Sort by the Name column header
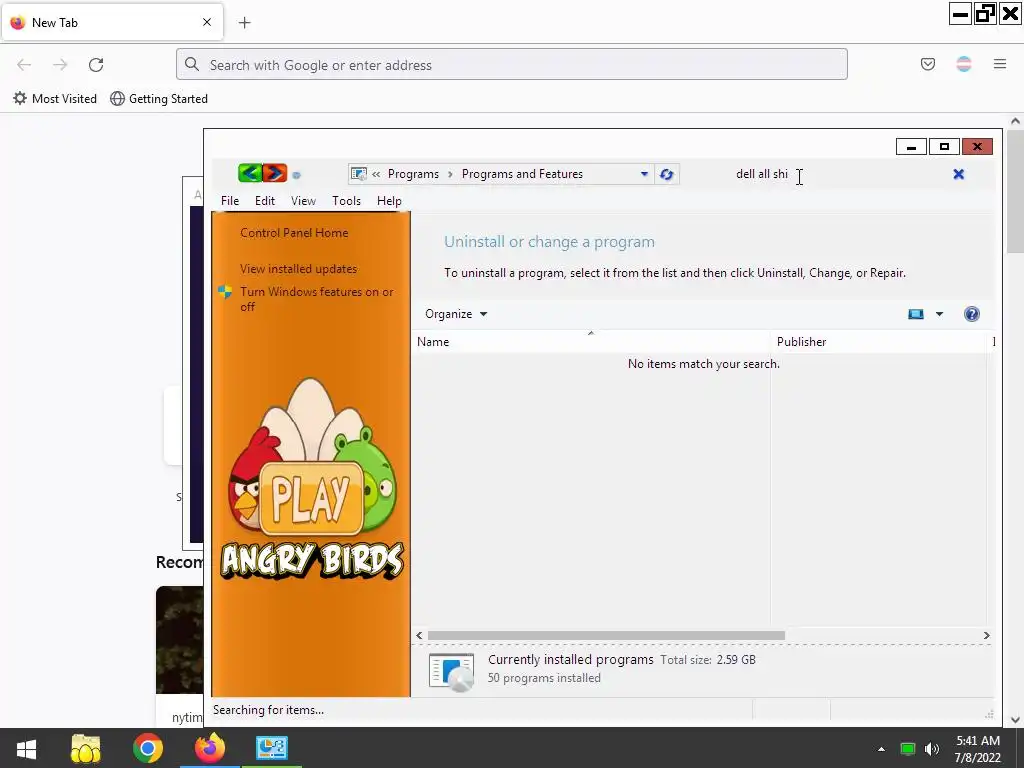 pyautogui.click(x=590, y=342)
